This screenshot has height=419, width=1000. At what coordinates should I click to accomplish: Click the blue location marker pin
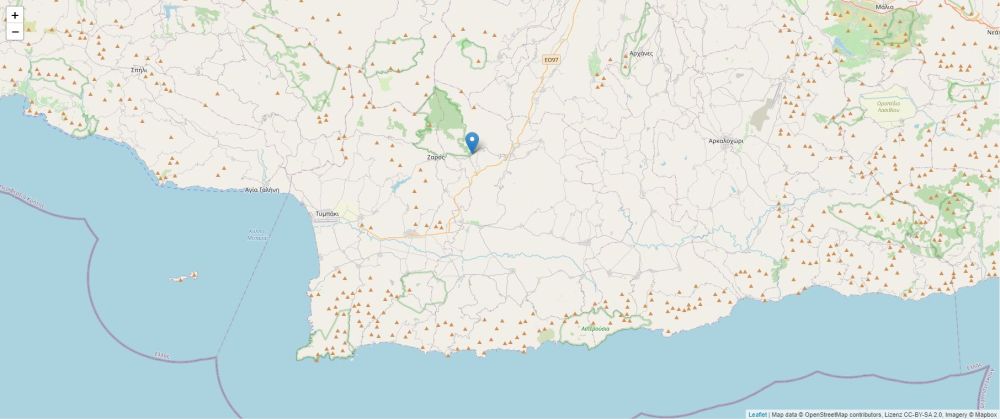[472, 142]
